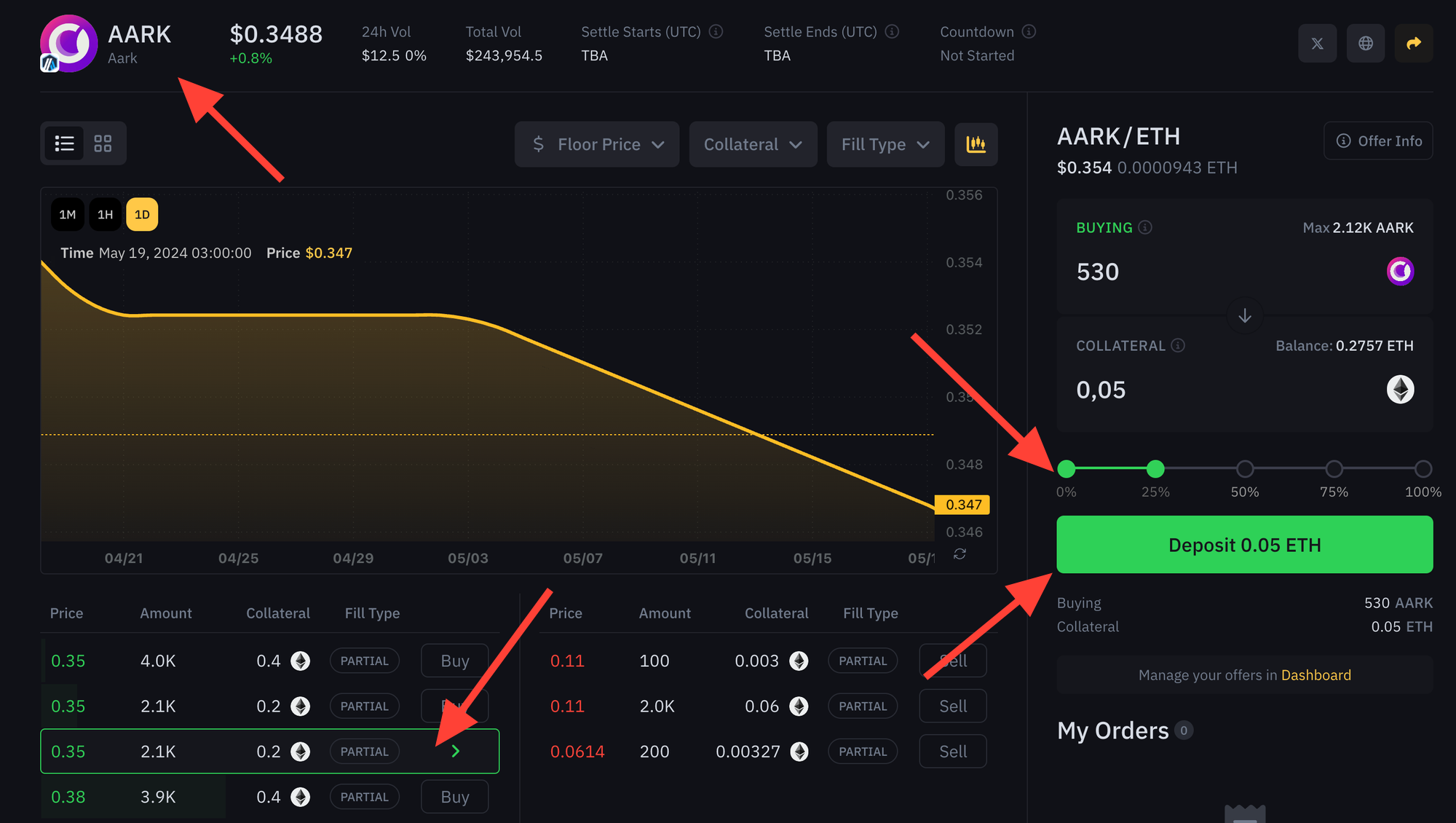Expand the Fill Type dropdown

[x=885, y=144]
